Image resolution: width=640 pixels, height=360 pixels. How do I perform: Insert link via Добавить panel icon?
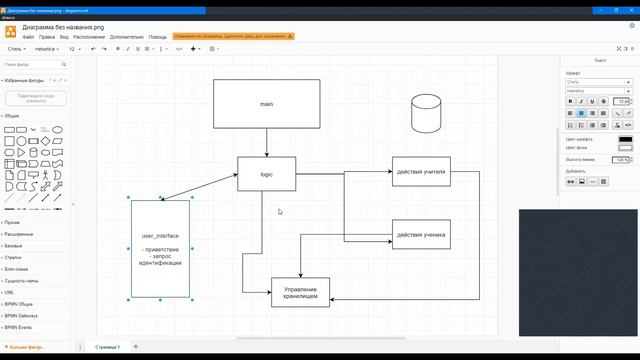click(x=571, y=182)
